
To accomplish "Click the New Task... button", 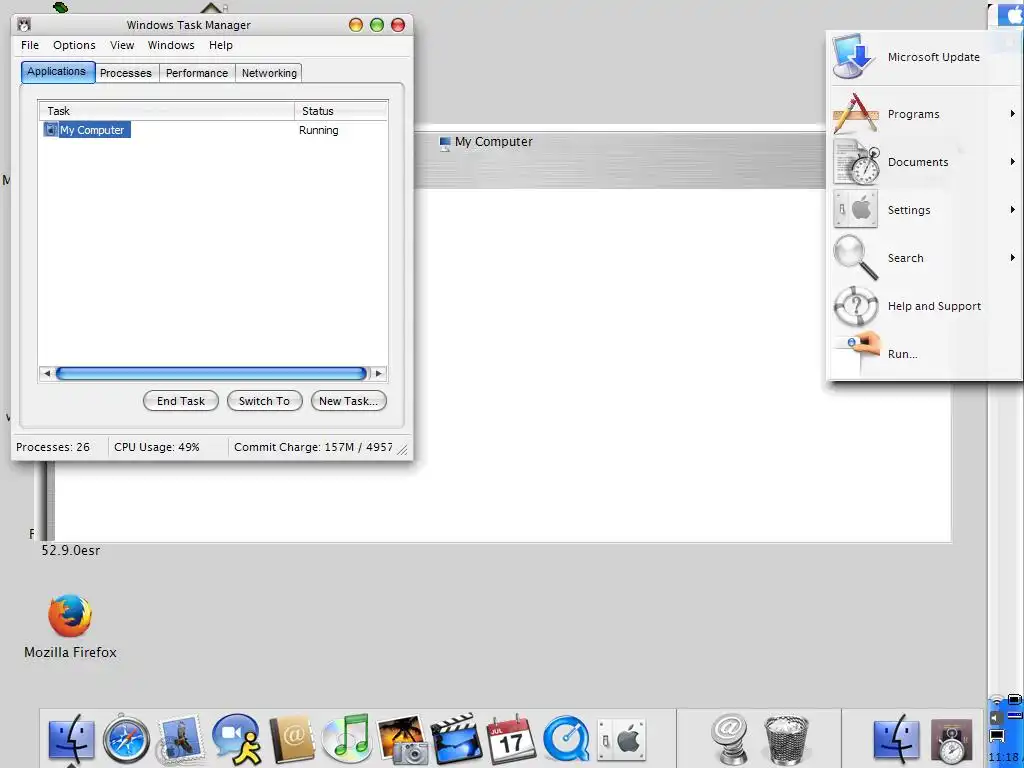I will (349, 401).
